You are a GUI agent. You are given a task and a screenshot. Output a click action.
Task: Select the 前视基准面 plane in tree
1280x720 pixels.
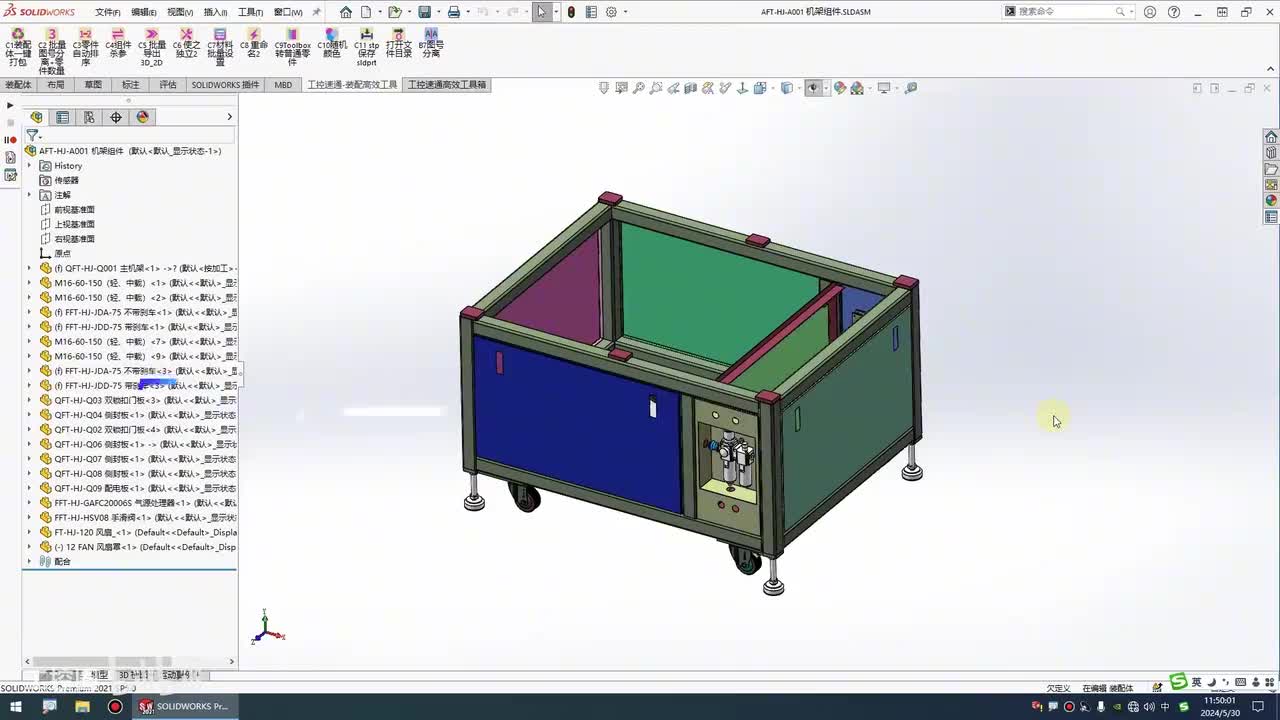point(74,210)
